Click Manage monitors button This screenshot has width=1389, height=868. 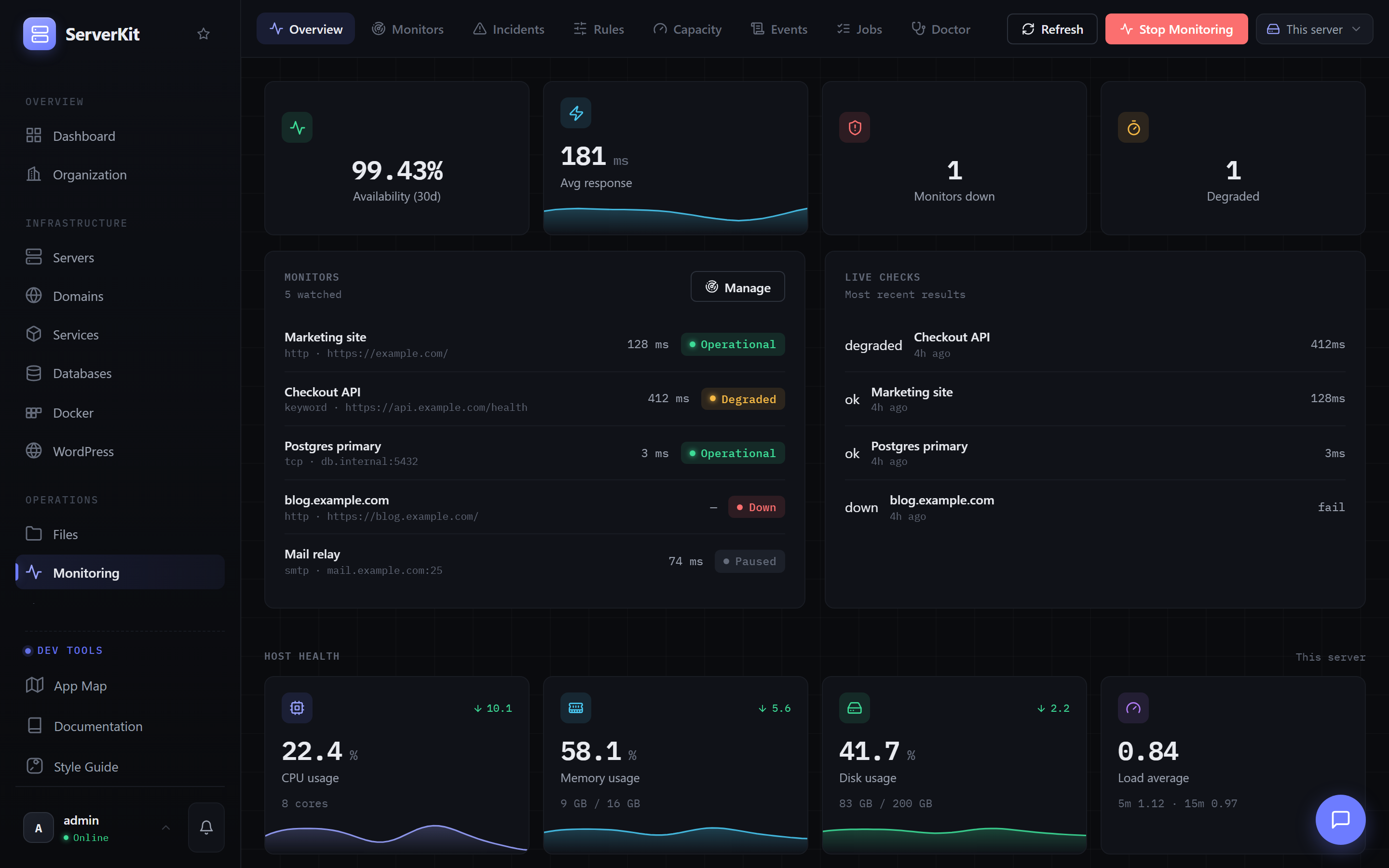click(x=737, y=286)
